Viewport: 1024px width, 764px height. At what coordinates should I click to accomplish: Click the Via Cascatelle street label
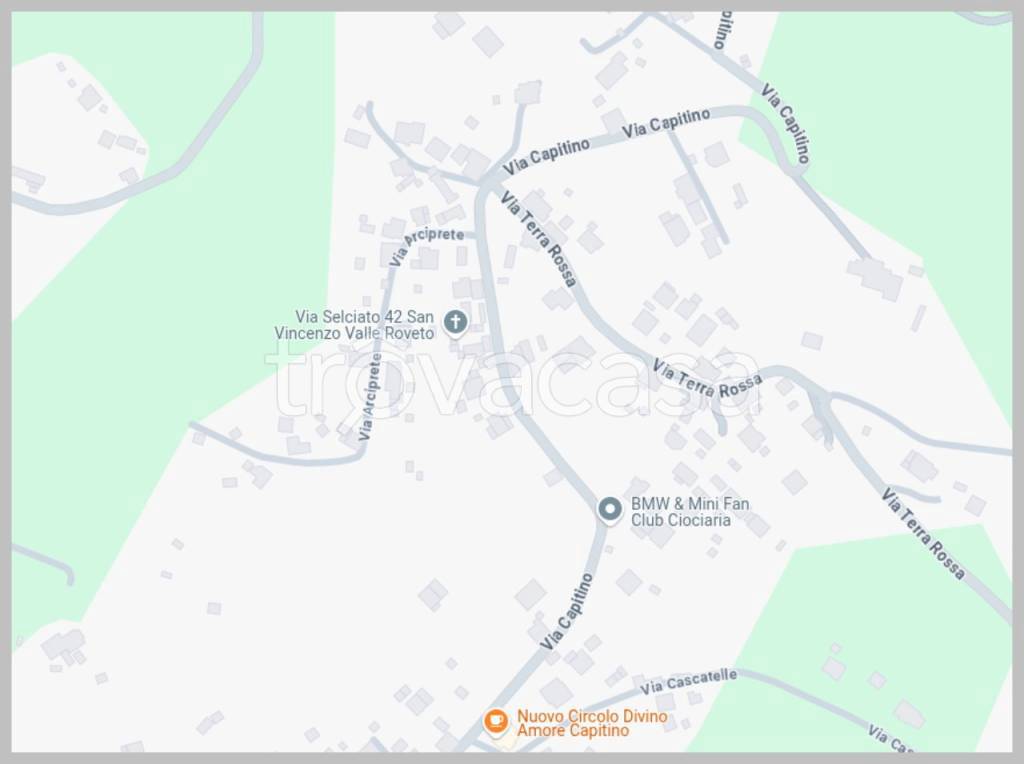point(688,682)
